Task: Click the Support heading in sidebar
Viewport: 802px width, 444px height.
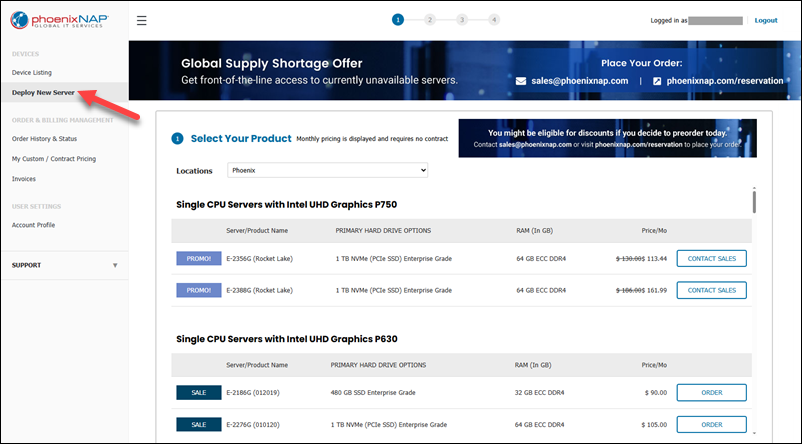Action: pos(26,265)
